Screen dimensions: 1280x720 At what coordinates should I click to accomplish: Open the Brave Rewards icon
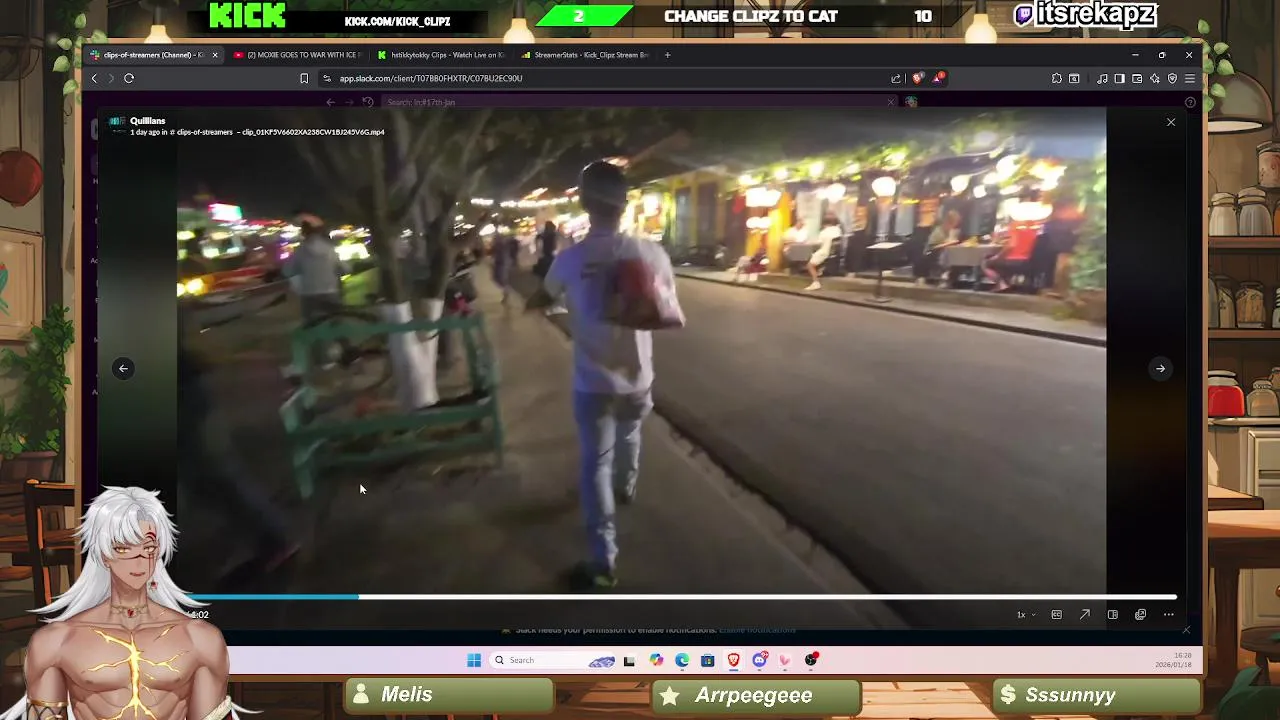tap(938, 78)
